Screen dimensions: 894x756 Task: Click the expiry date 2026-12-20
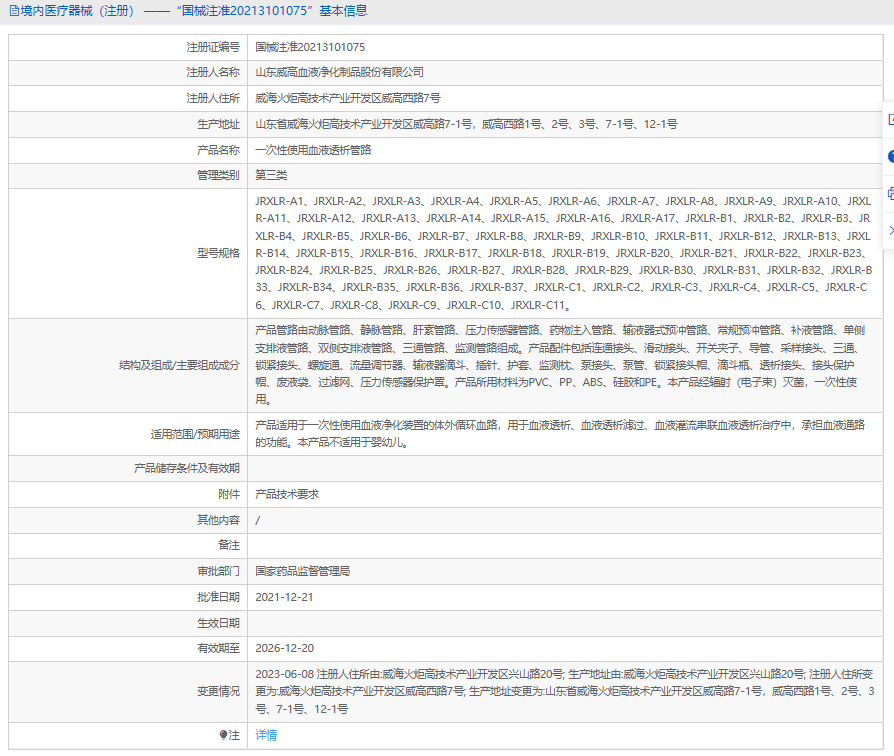click(285, 648)
